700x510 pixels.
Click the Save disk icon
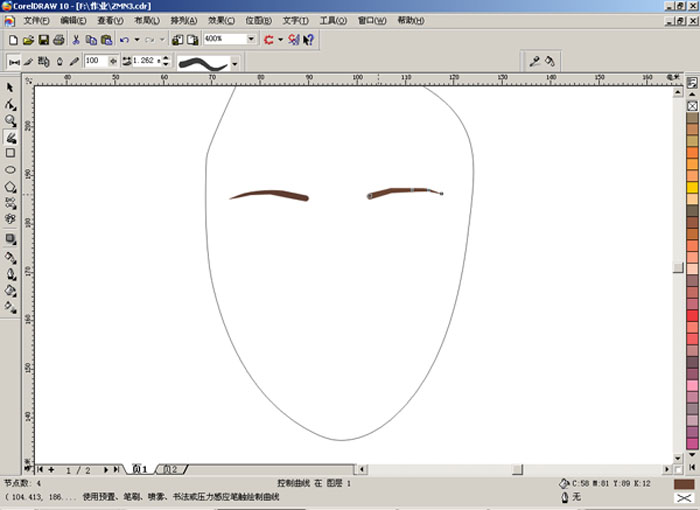click(44, 40)
